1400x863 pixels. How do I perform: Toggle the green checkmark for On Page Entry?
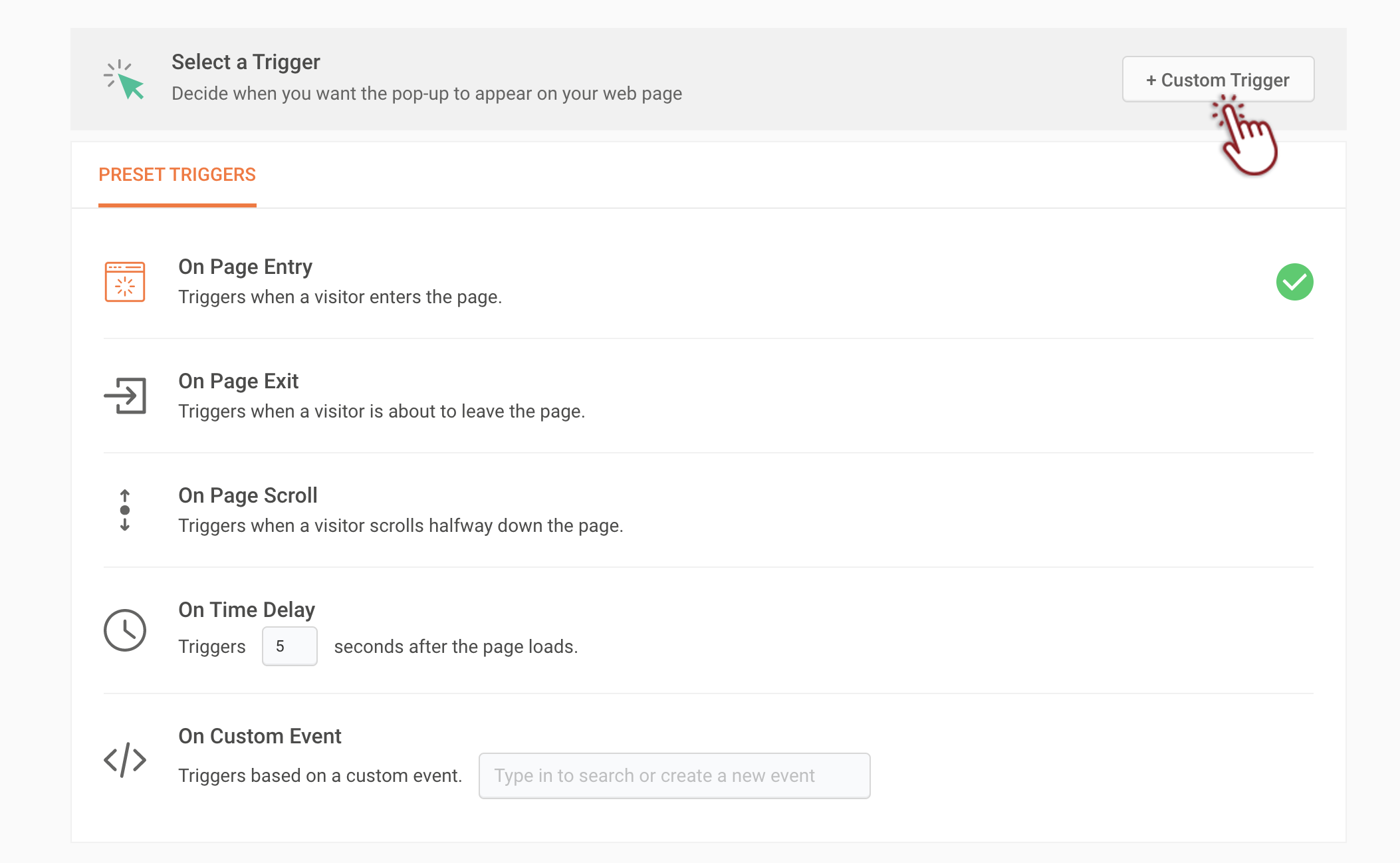tap(1294, 282)
